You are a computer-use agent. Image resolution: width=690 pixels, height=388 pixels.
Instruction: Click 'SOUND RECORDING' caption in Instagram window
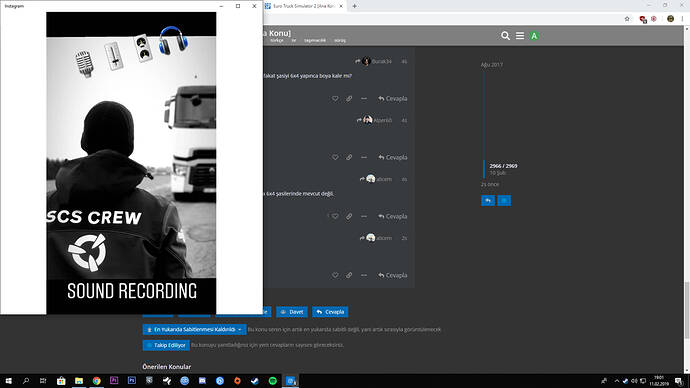[132, 291]
